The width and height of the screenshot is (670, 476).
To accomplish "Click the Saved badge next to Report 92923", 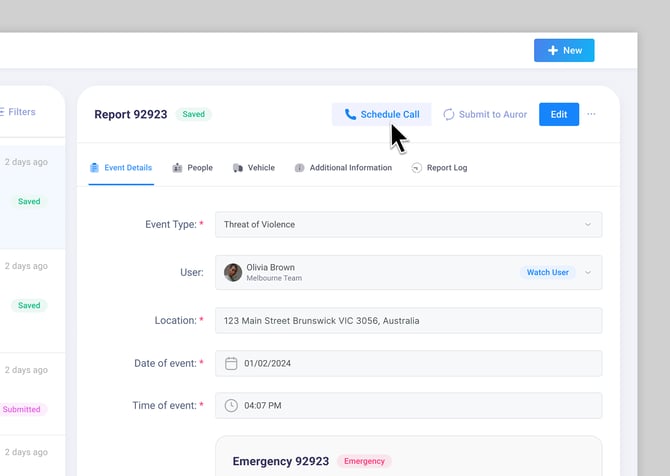I will pos(194,114).
